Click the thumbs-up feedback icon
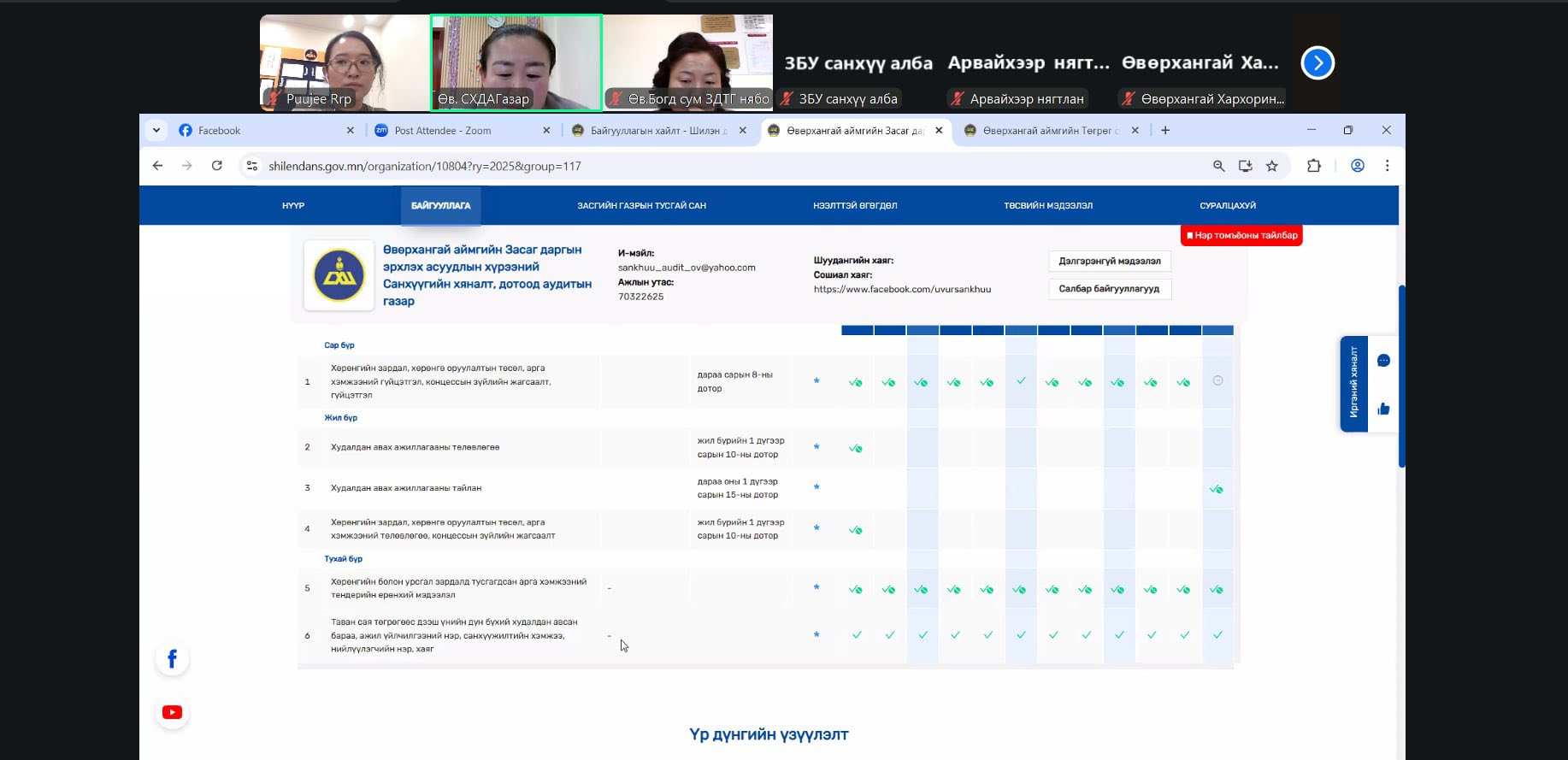This screenshot has height=760, width=1568. click(x=1383, y=409)
